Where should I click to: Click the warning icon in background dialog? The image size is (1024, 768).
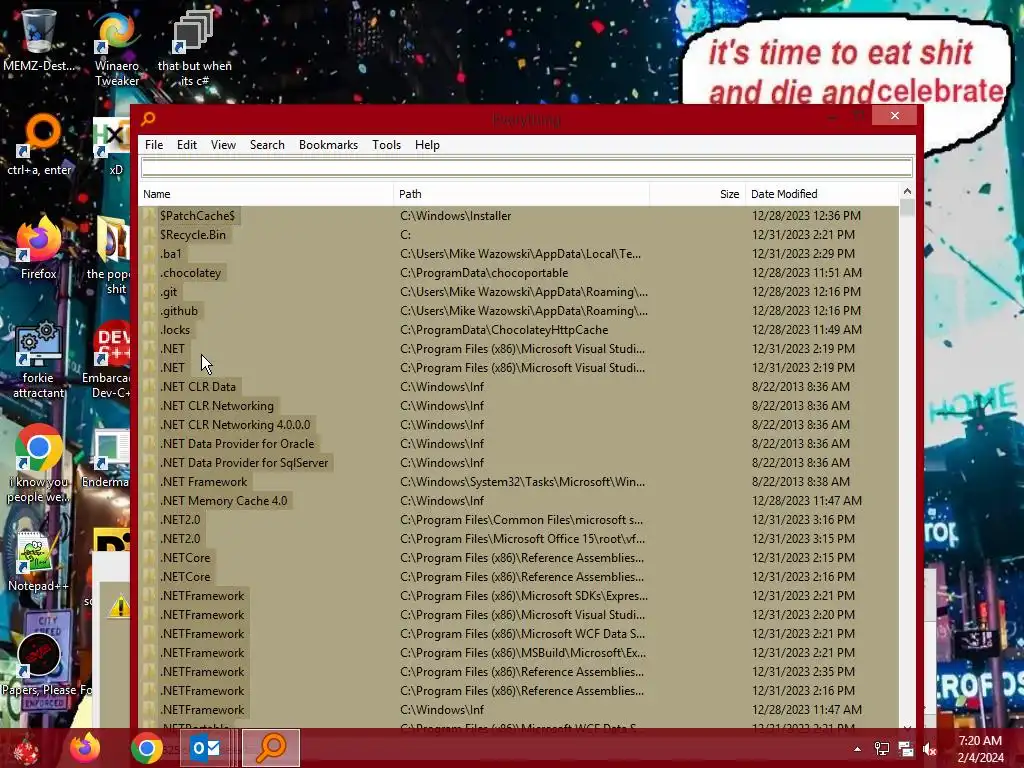click(x=120, y=607)
